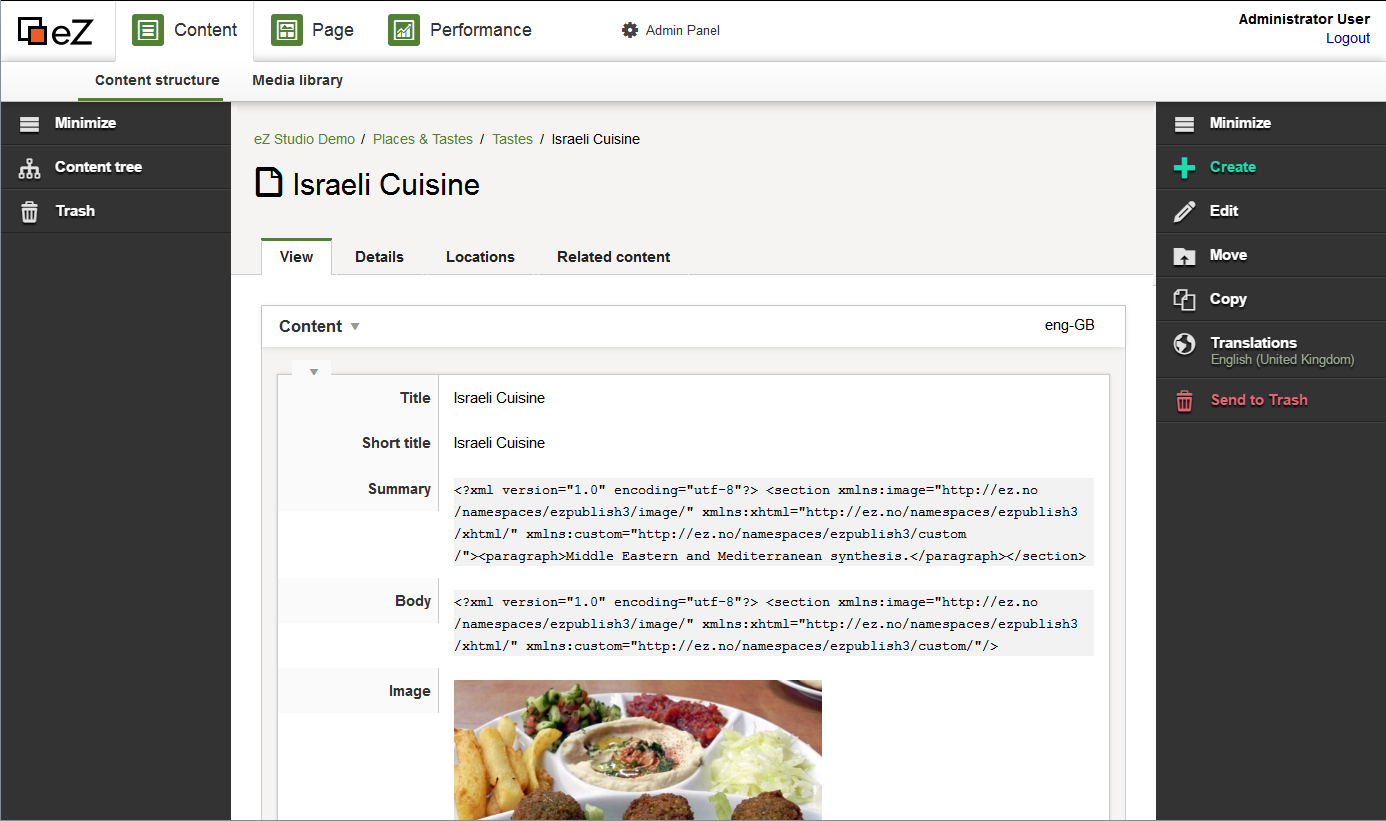This screenshot has height=821, width=1386.
Task: Click the Summary XML code block
Action: [x=774, y=522]
